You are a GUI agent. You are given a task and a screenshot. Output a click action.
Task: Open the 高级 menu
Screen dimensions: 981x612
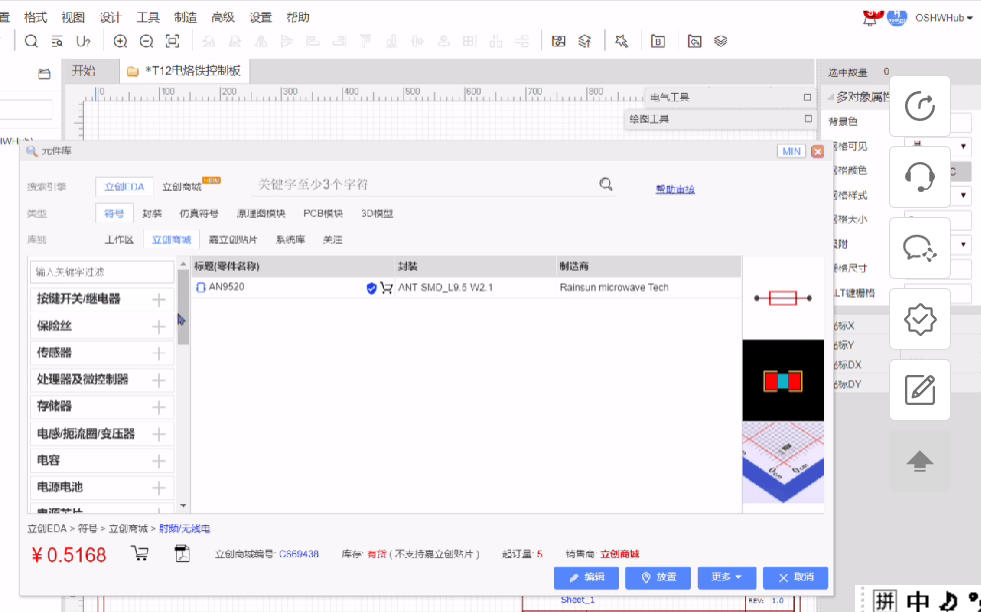[223, 18]
